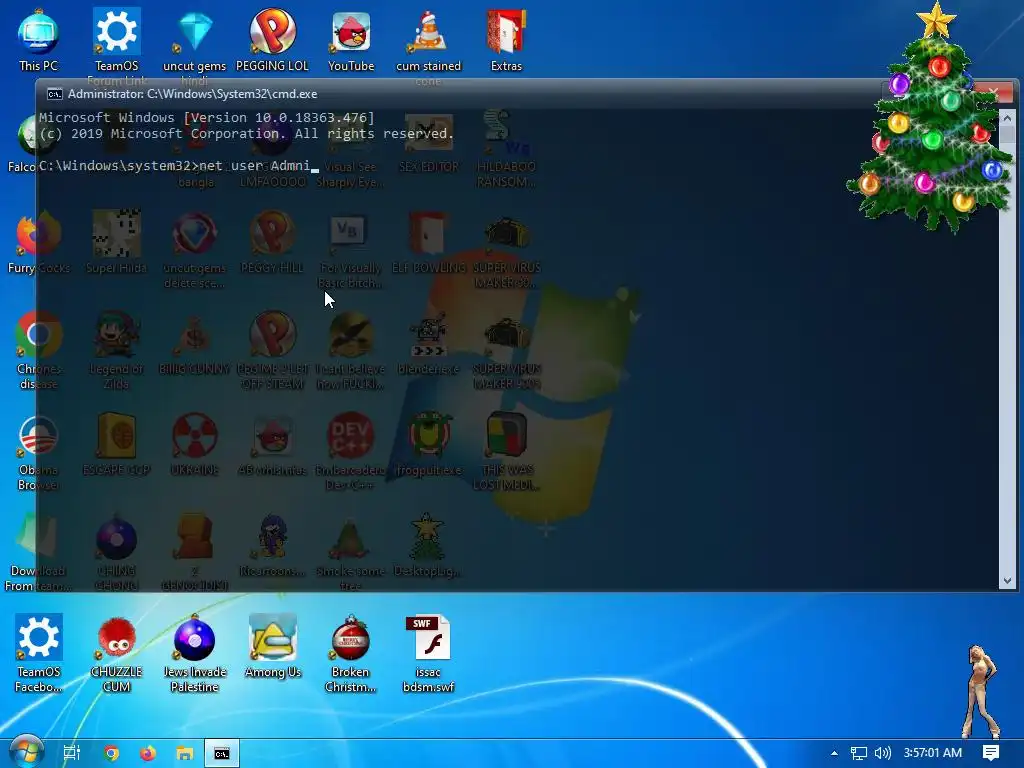Open the TeamOS Facebook shortcut
The image size is (1024, 768).
[x=39, y=653]
